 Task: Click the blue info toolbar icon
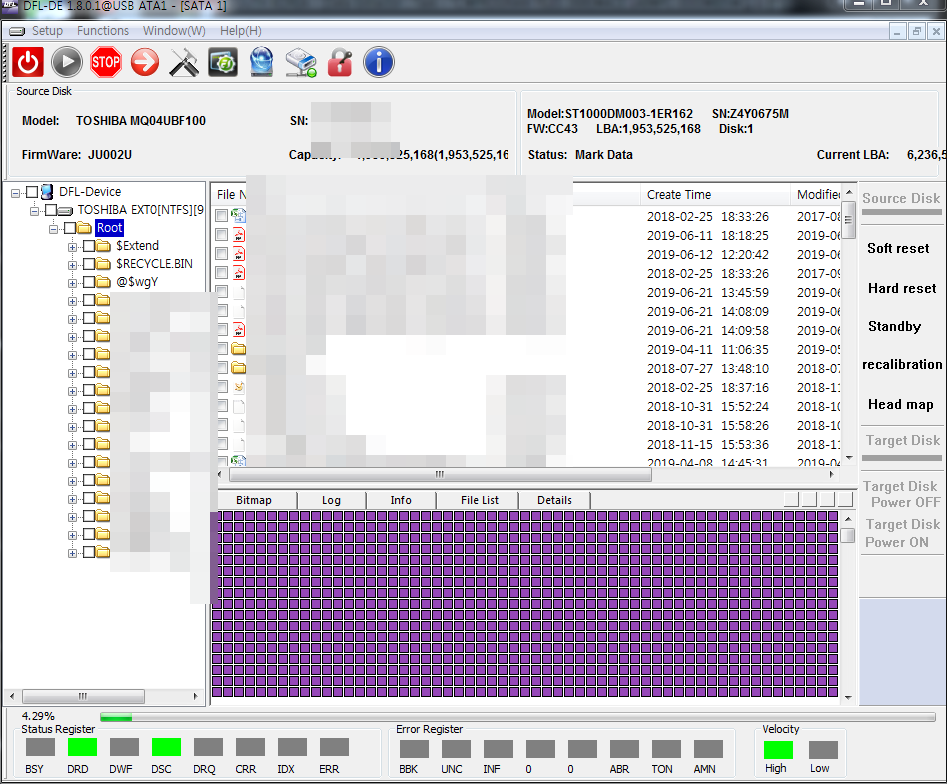click(378, 62)
